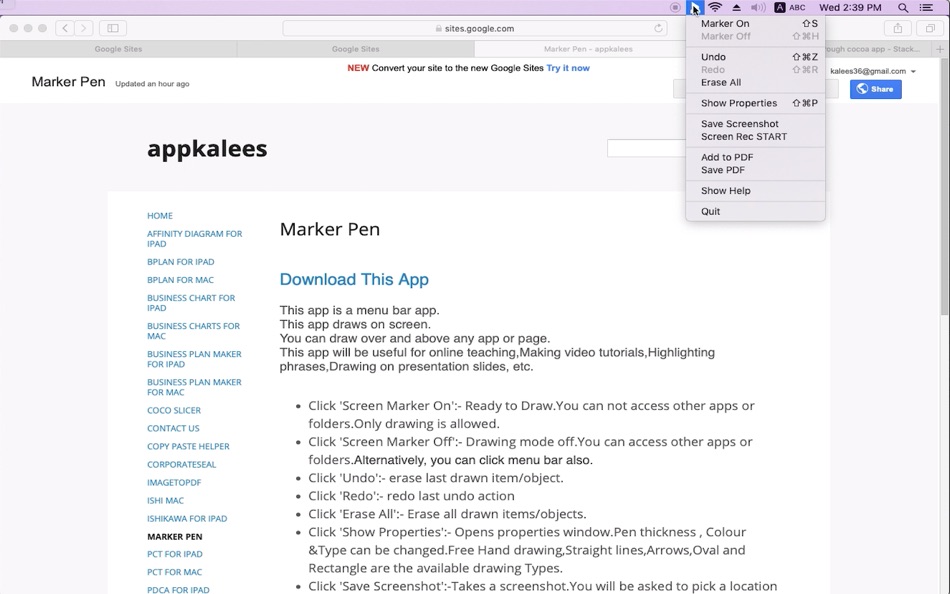Screen dimensions: 950x594
Task: Open BUSINESS CHARTS FOR MAC link
Action: point(193,331)
